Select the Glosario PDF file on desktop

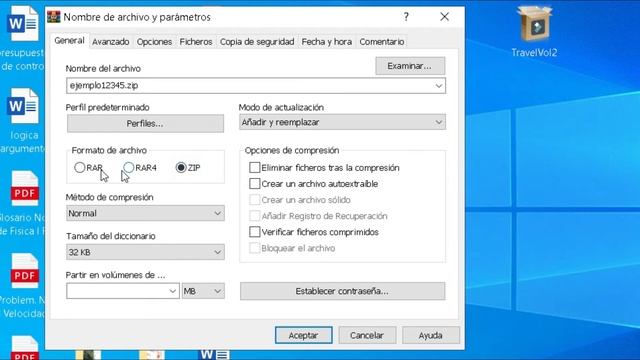tap(22, 203)
